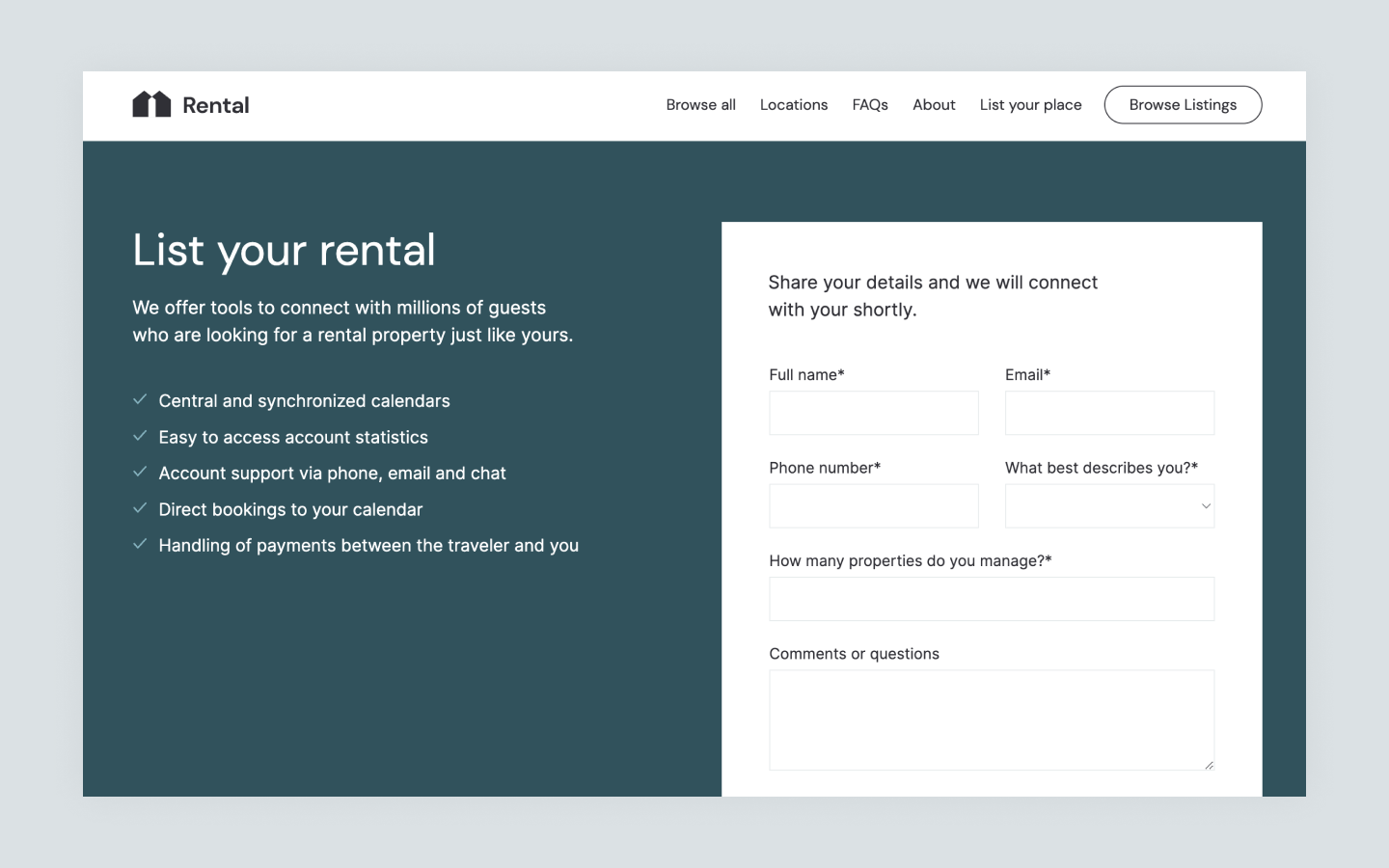
Task: Click the properties-you-manage input field
Action: pos(992,598)
